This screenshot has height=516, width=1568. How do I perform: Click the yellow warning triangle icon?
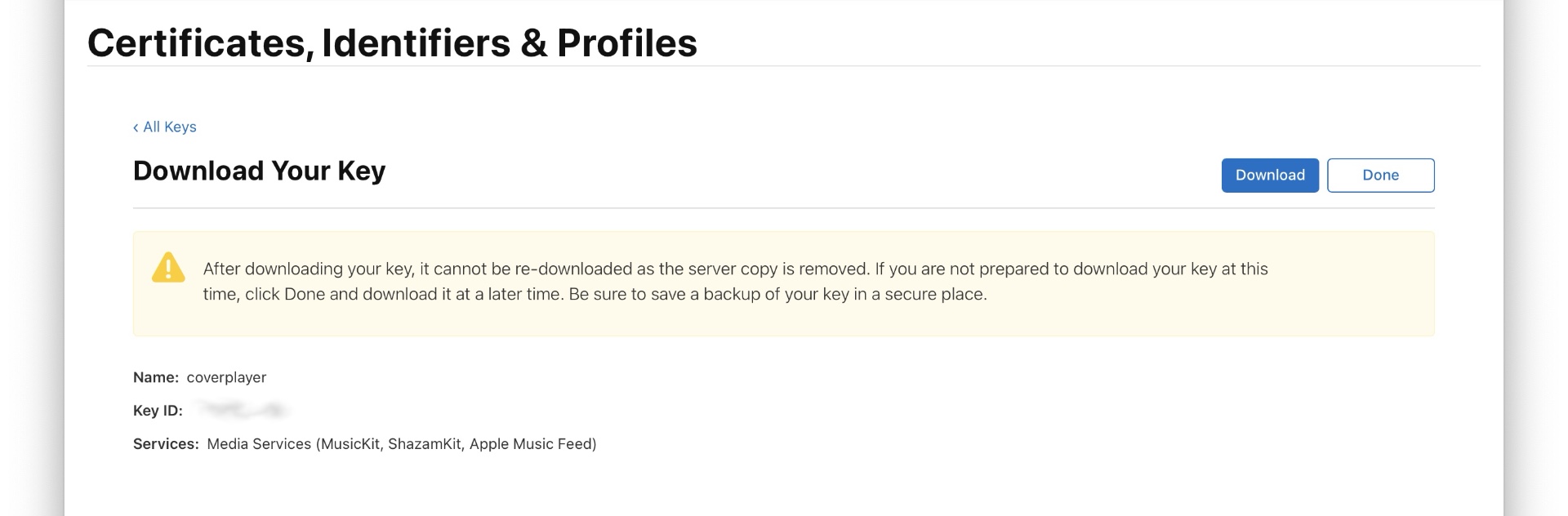point(168,268)
